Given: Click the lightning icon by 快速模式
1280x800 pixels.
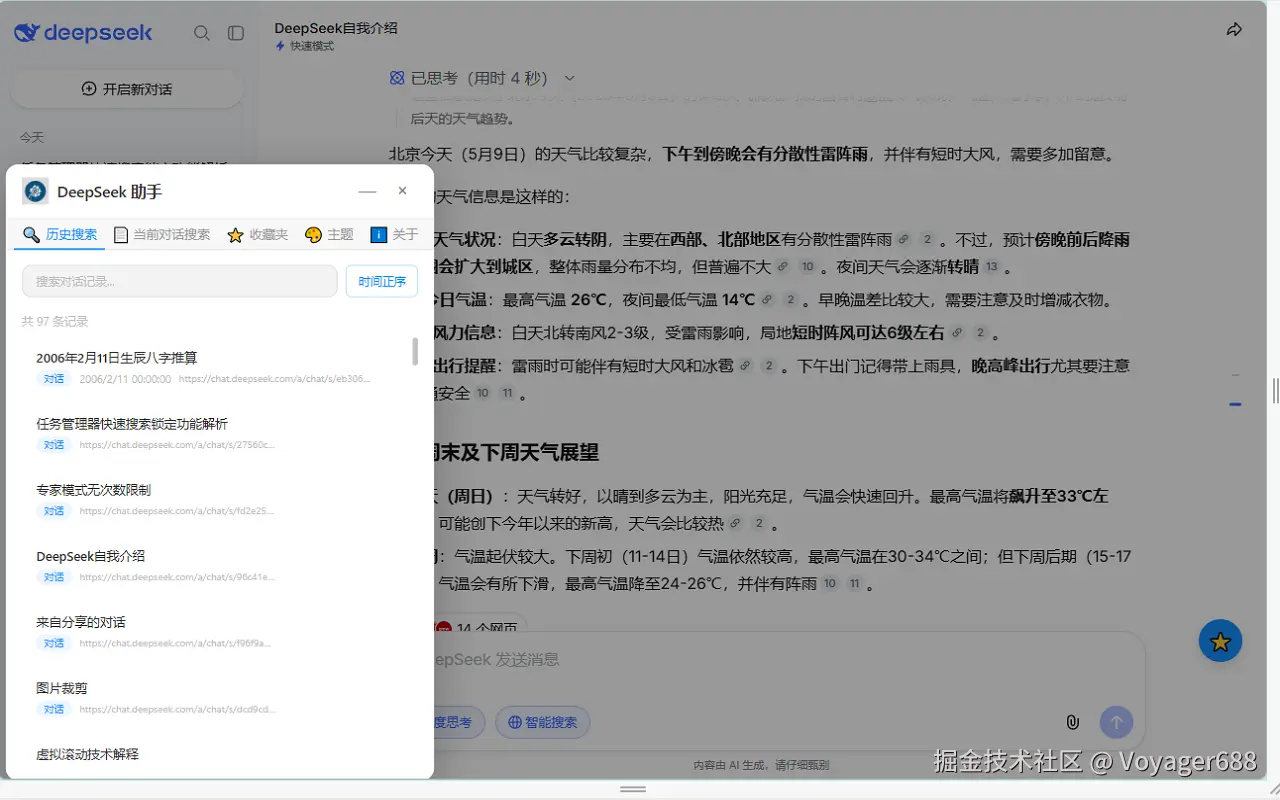Looking at the screenshot, I should (280, 46).
